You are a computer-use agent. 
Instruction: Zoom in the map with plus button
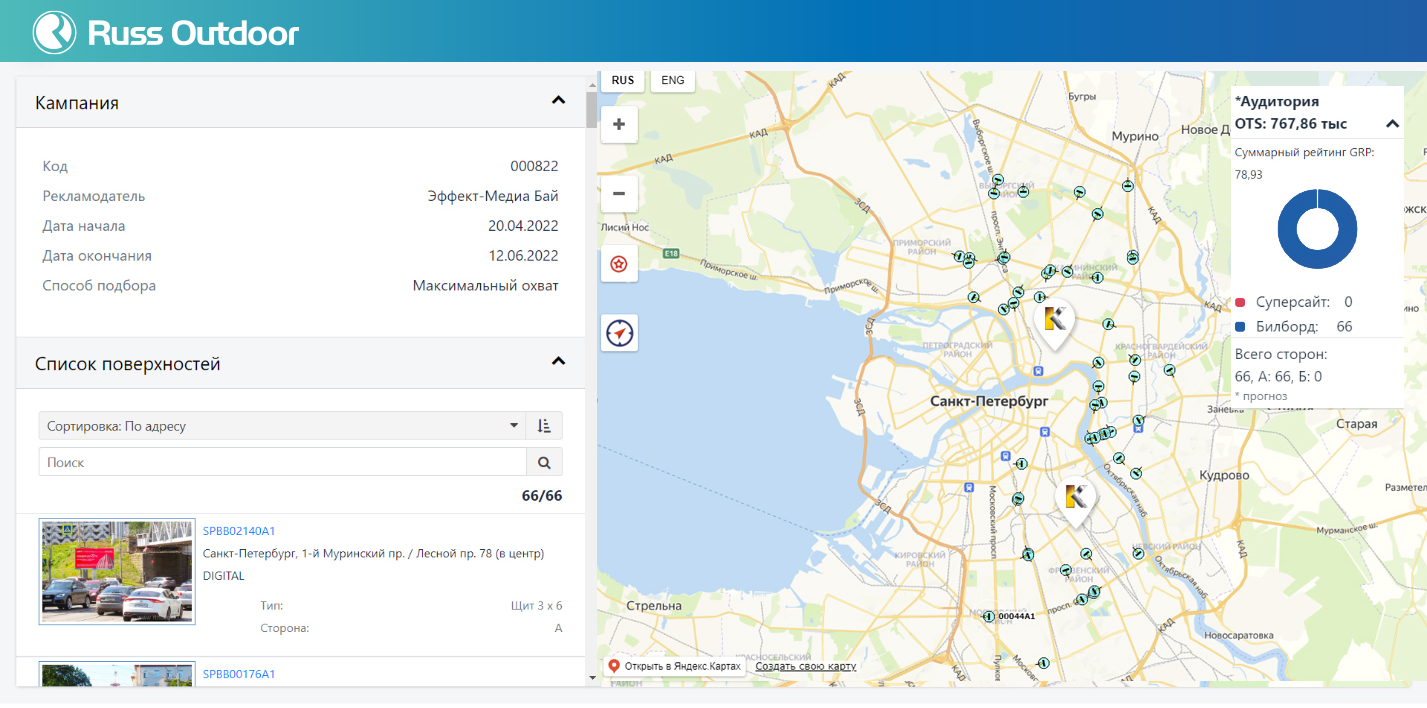click(619, 125)
